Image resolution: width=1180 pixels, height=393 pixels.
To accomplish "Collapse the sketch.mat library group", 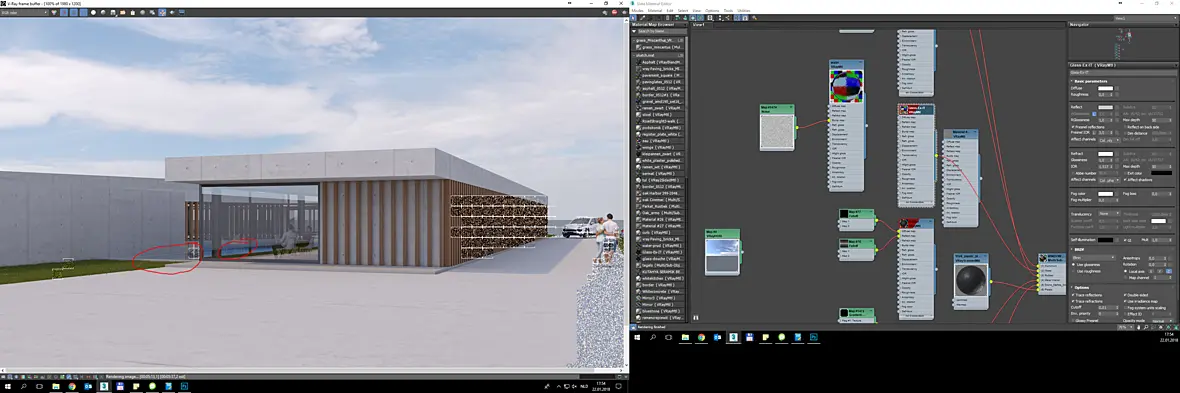I will (x=634, y=56).
